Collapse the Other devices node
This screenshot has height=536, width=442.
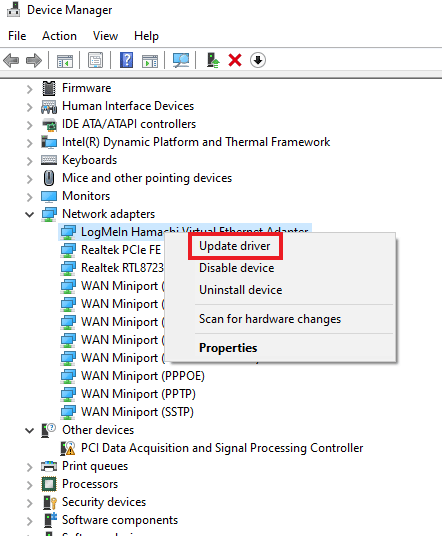click(30, 431)
